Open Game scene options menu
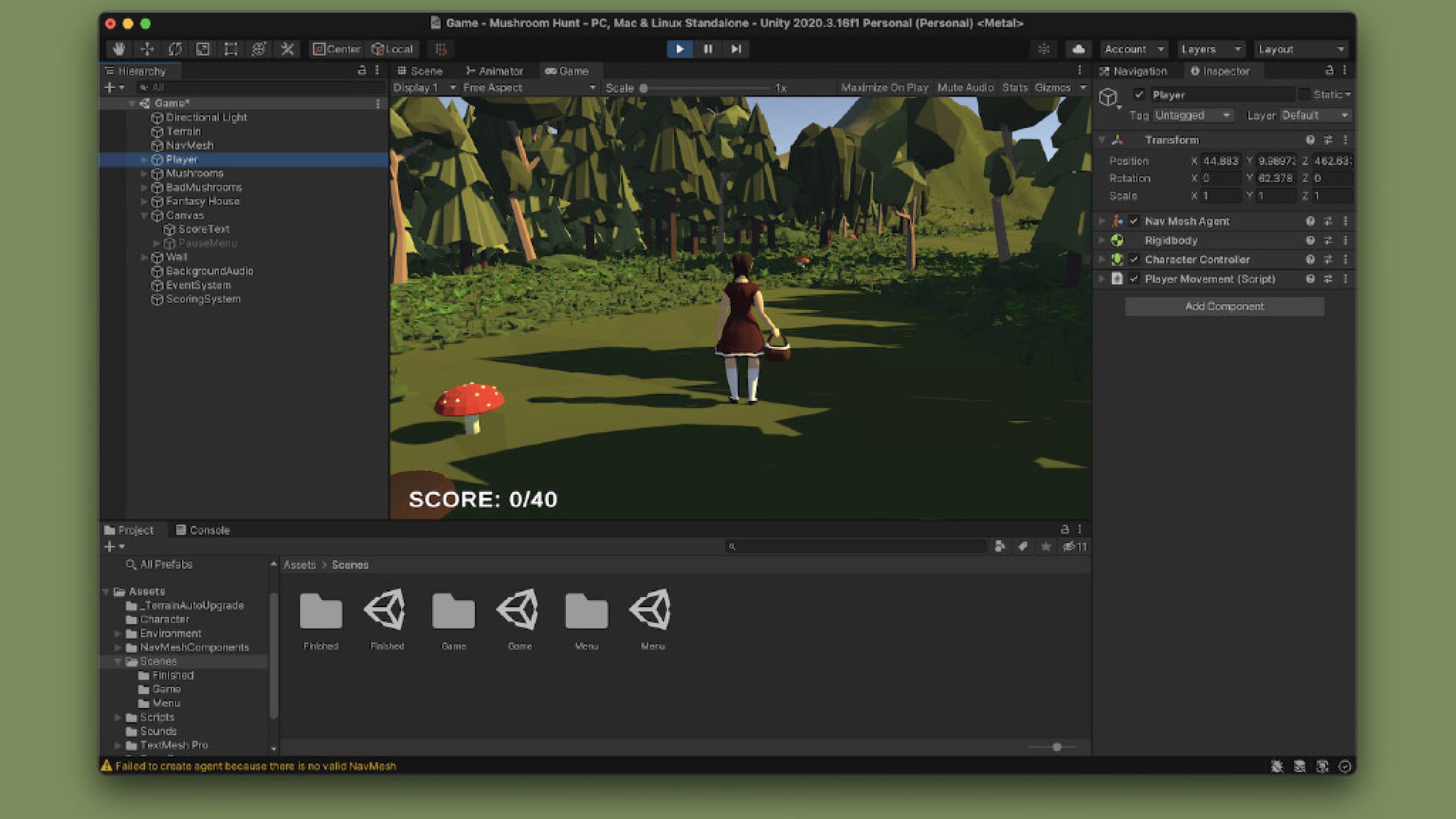The image size is (1456, 819). tap(378, 104)
